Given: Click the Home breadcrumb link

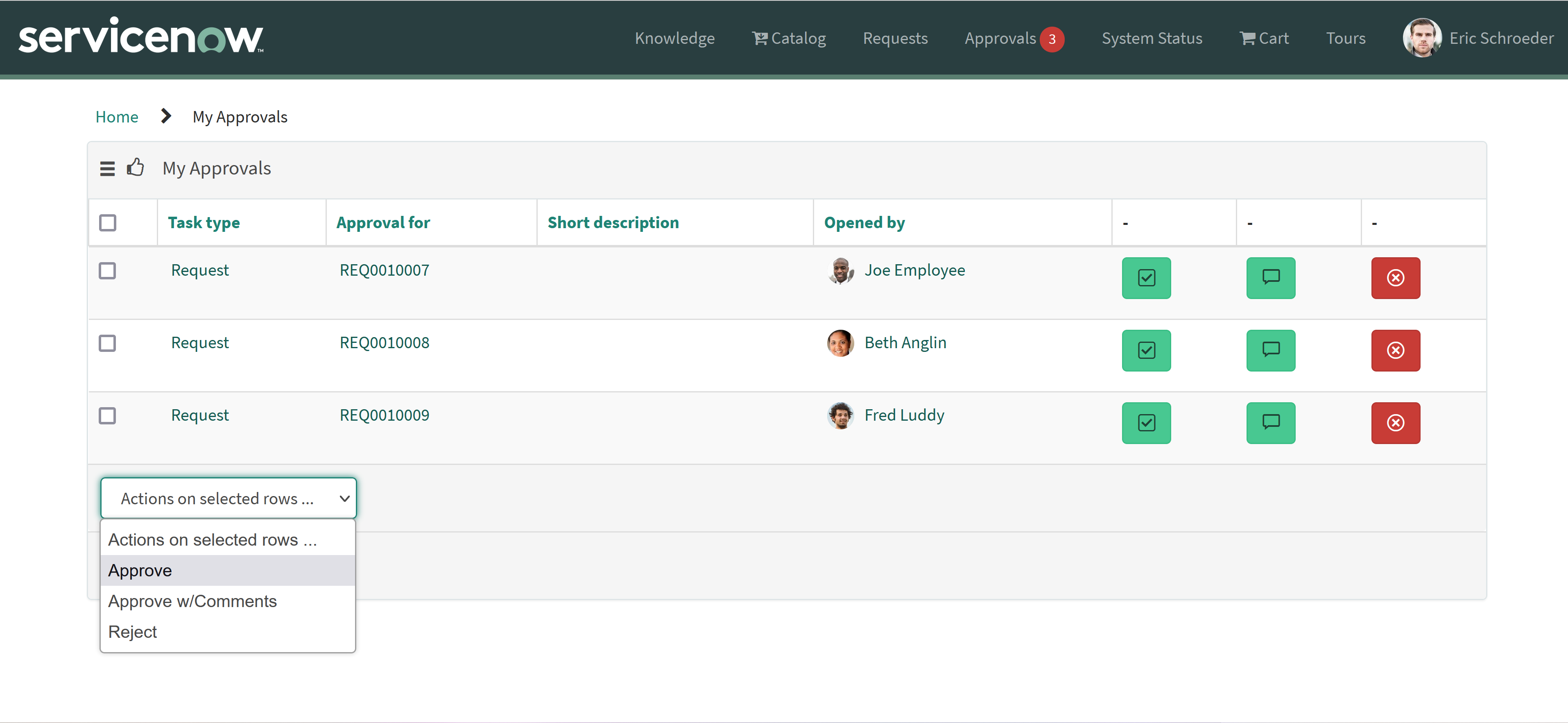Looking at the screenshot, I should coord(116,116).
